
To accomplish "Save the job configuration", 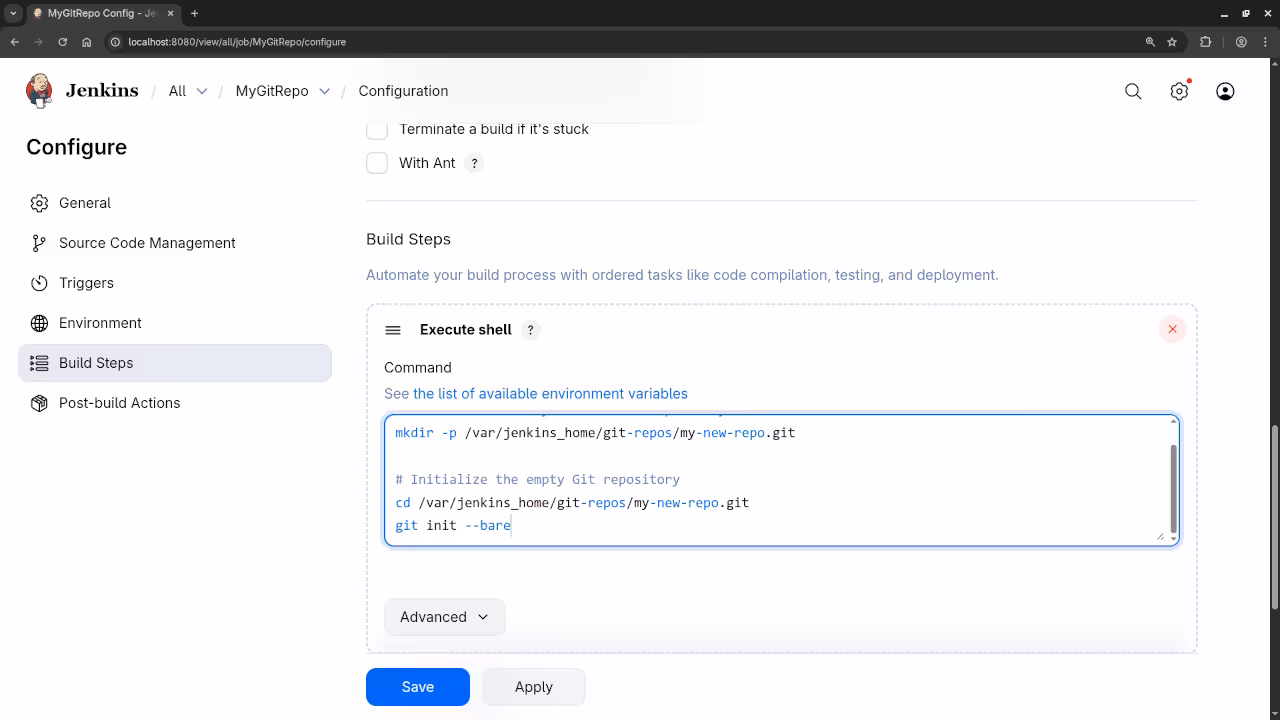I will point(417,687).
